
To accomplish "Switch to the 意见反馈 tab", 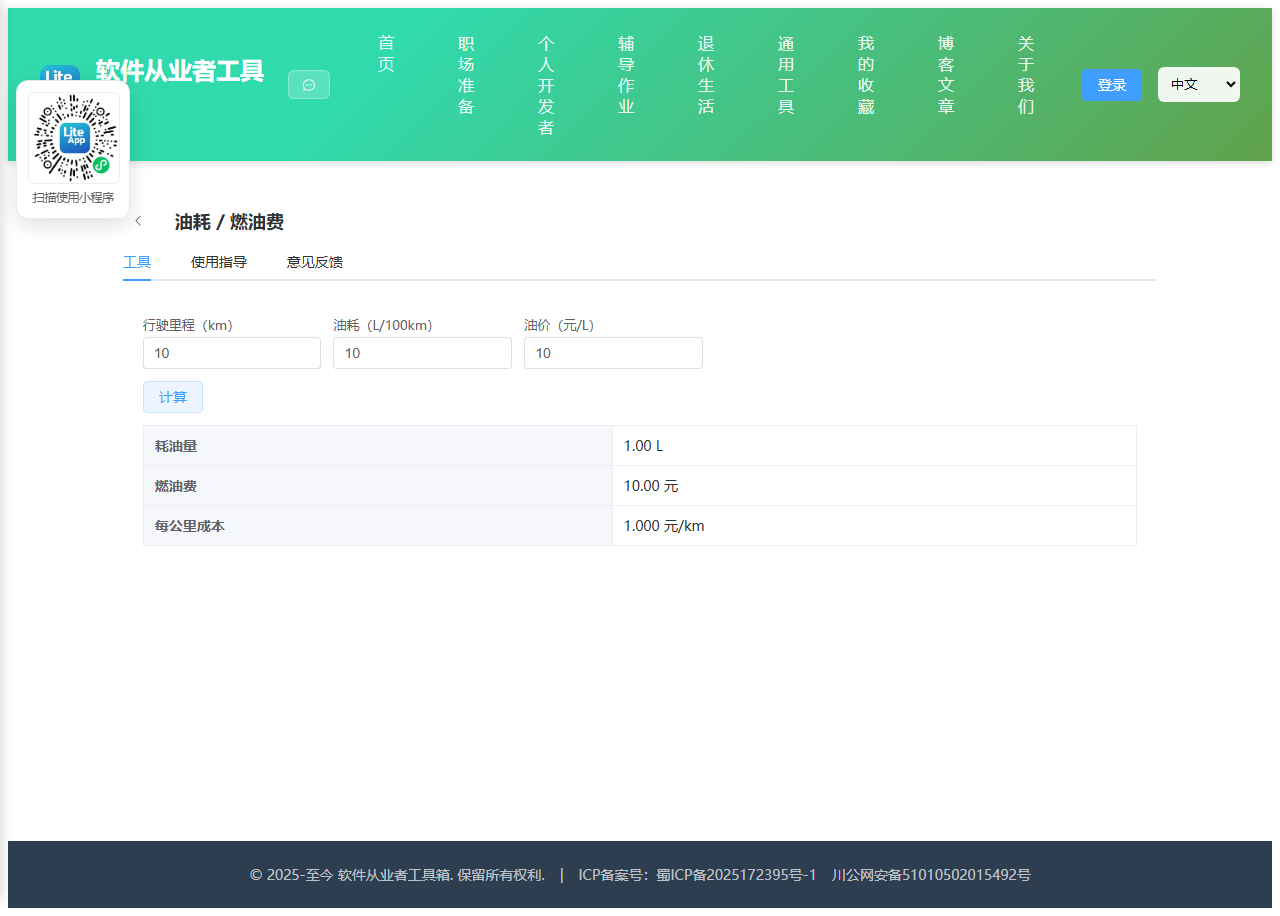I will point(315,262).
